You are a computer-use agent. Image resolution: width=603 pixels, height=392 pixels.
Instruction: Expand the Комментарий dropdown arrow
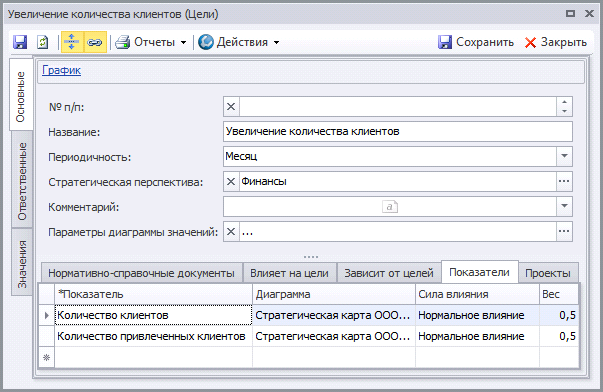pyautogui.click(x=564, y=206)
